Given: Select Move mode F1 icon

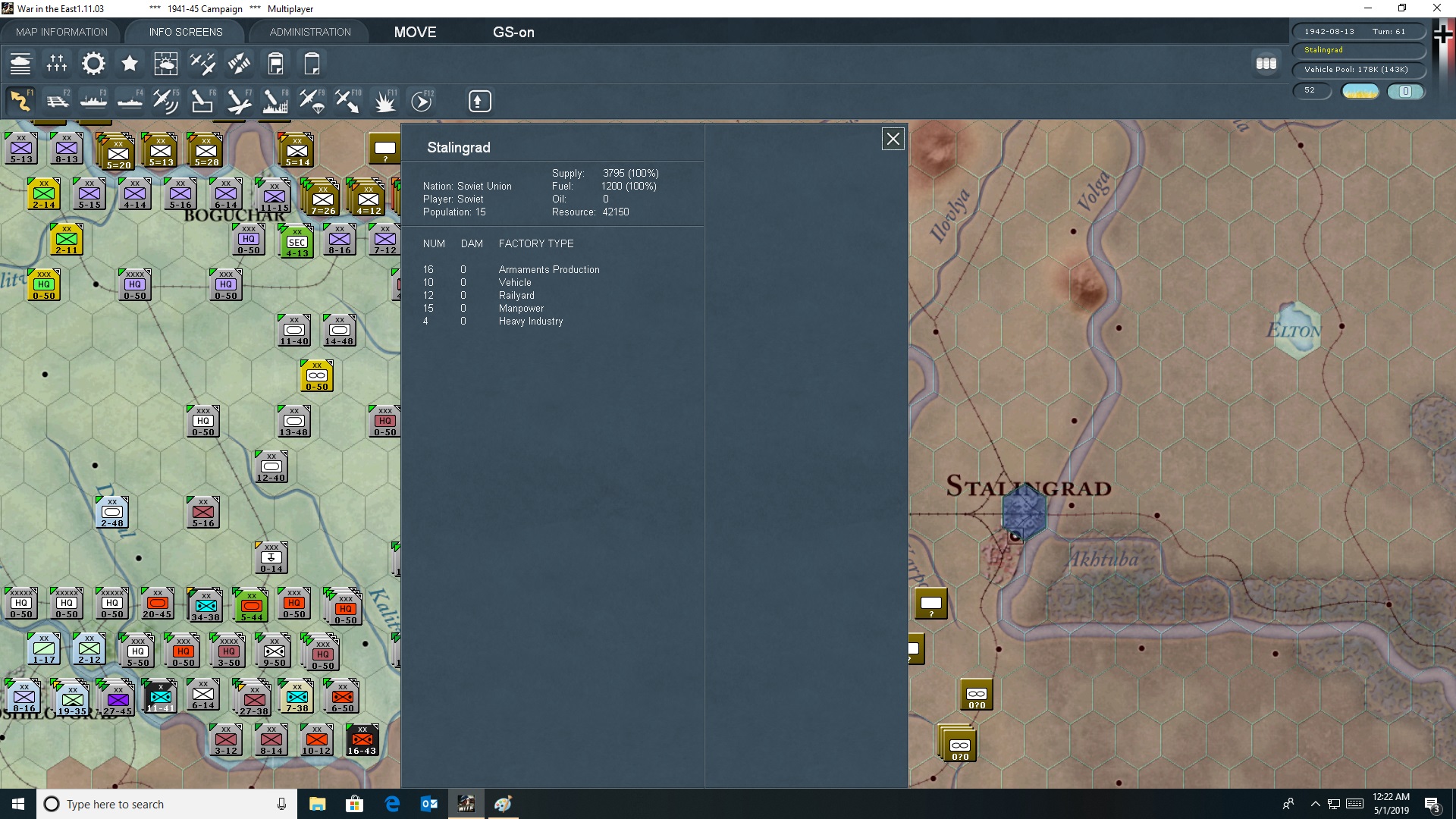Looking at the screenshot, I should pos(20,101).
